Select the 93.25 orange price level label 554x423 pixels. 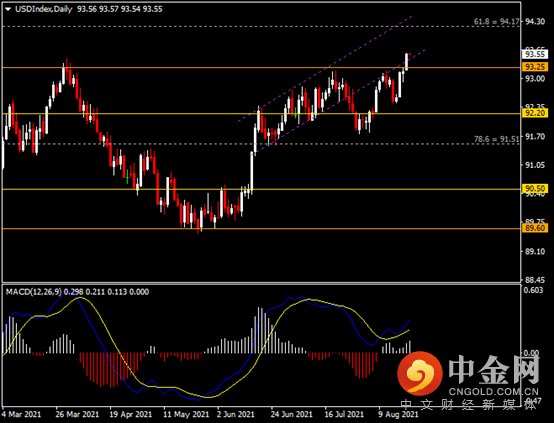535,67
